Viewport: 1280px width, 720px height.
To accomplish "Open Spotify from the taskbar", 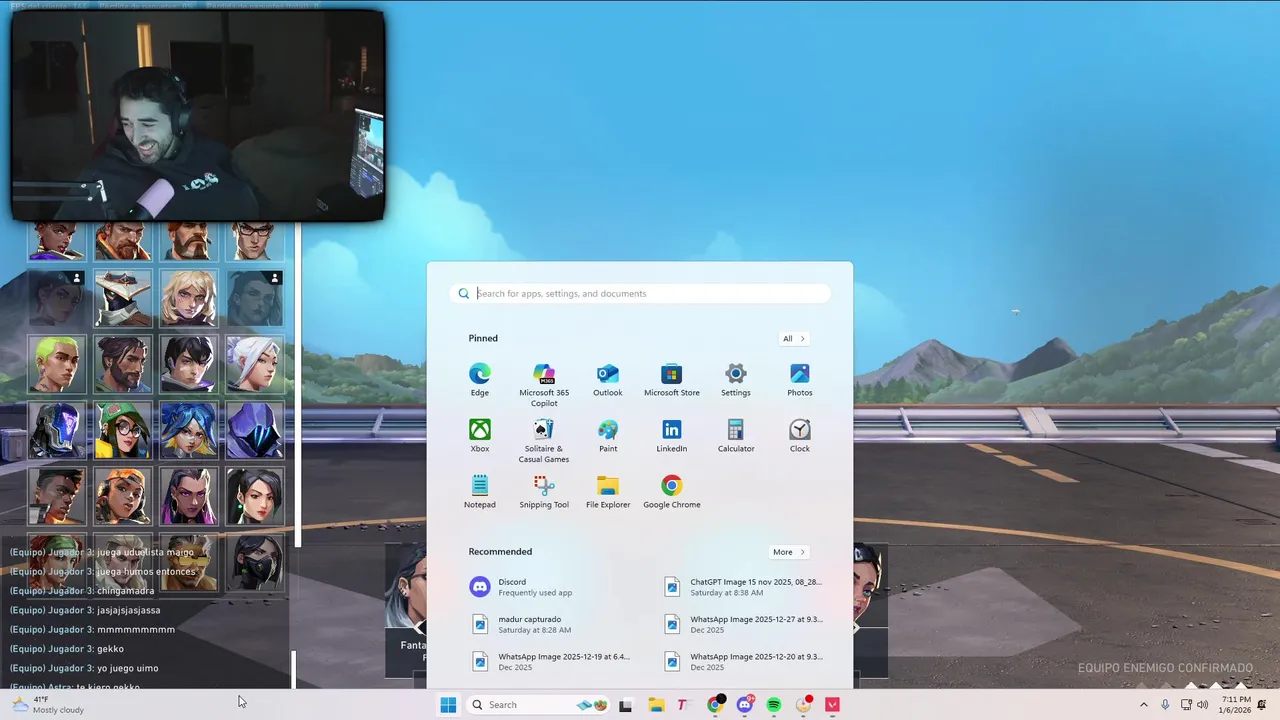I will pos(774,705).
